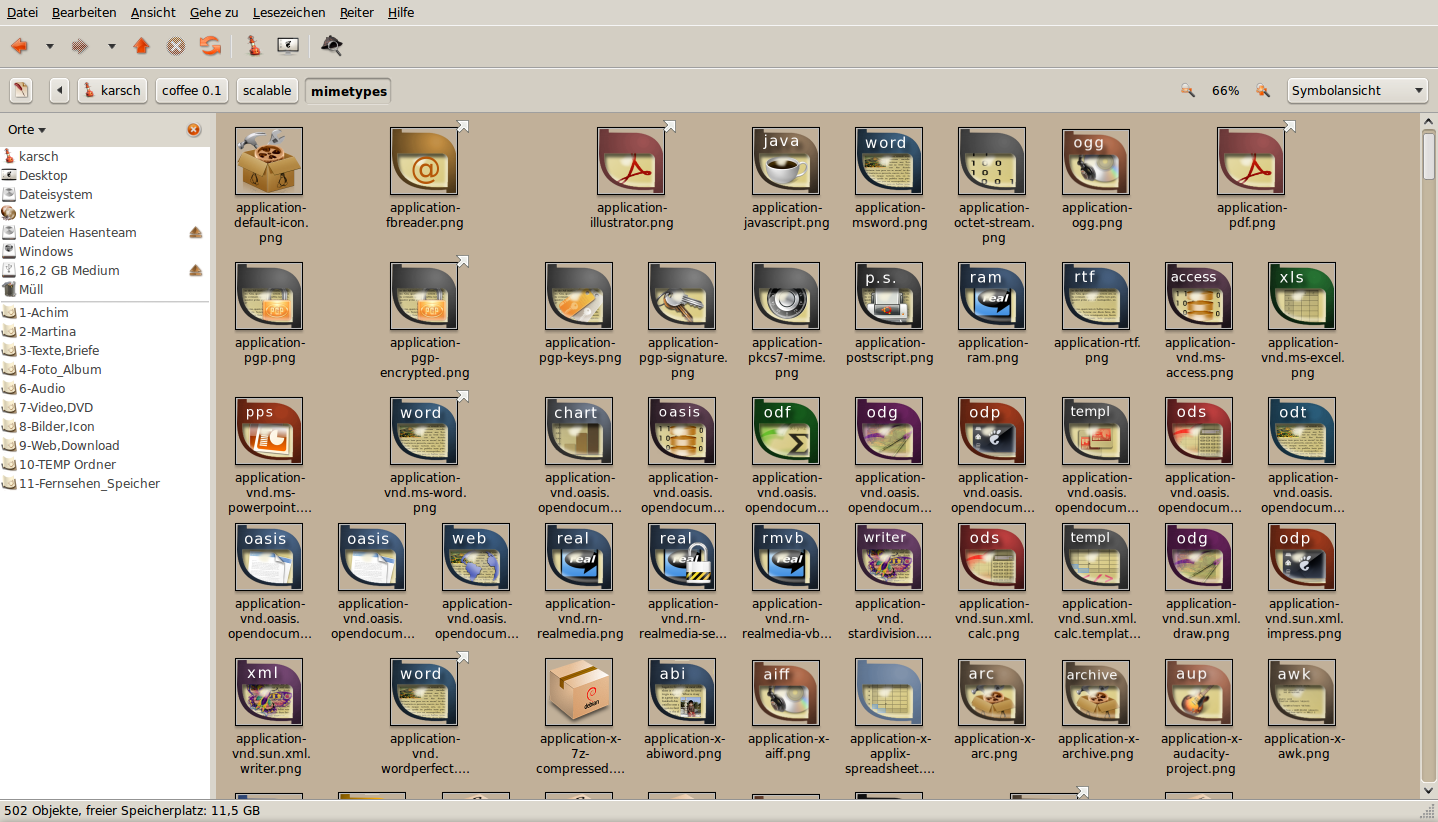Open the Ansicht menu
The image size is (1438, 822).
coord(153,12)
